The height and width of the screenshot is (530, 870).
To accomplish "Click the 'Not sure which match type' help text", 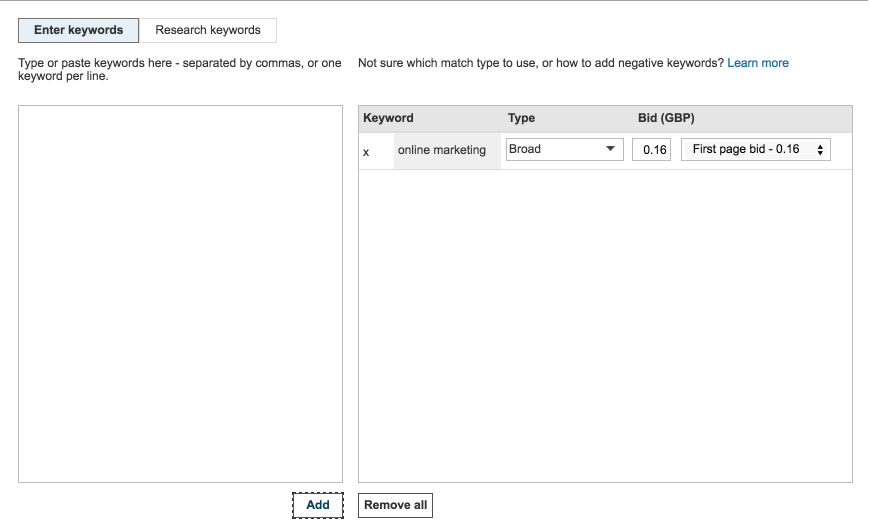I will [540, 63].
